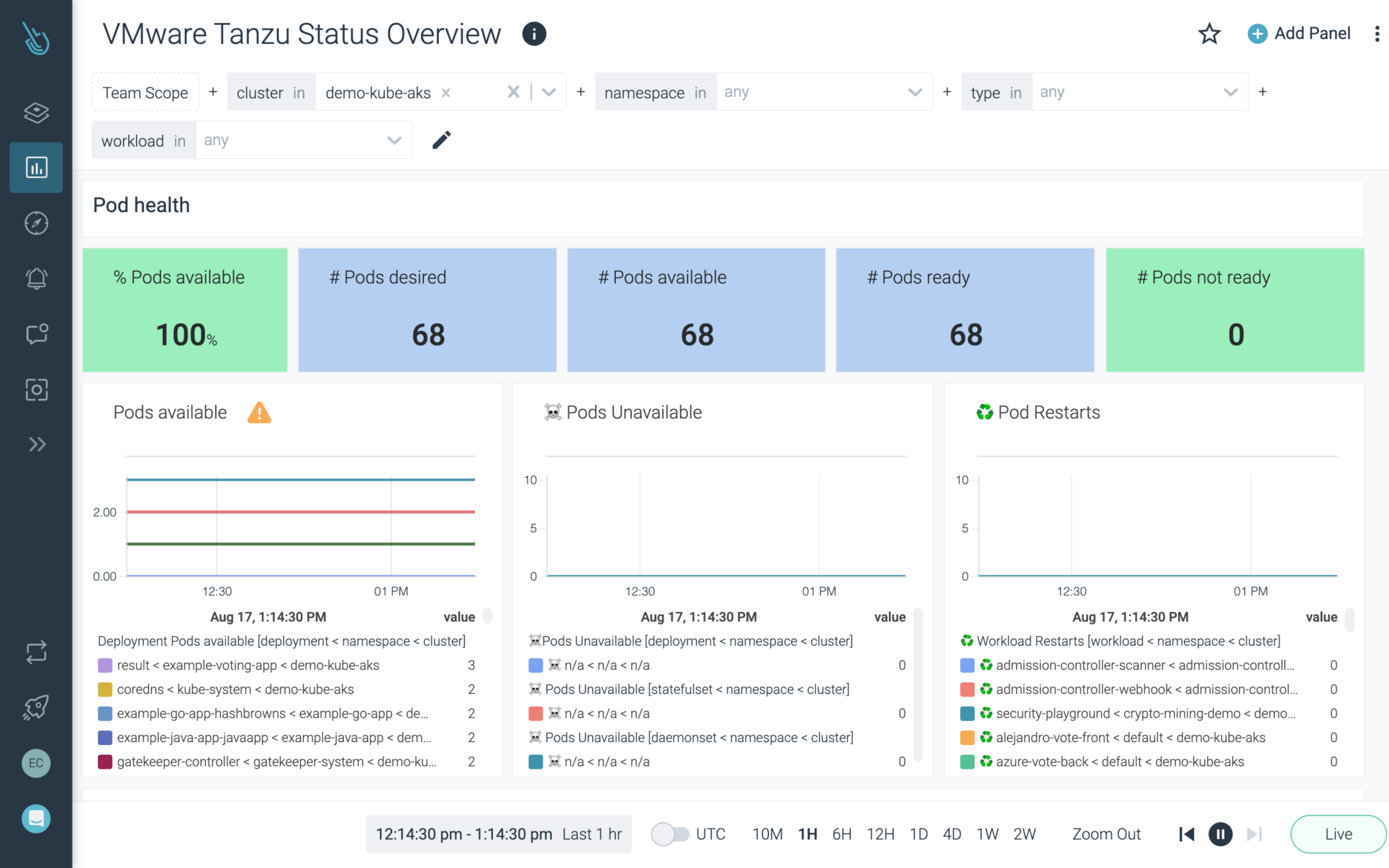Open the workload filter dropdown
Viewport: 1389px width, 868px height.
394,140
